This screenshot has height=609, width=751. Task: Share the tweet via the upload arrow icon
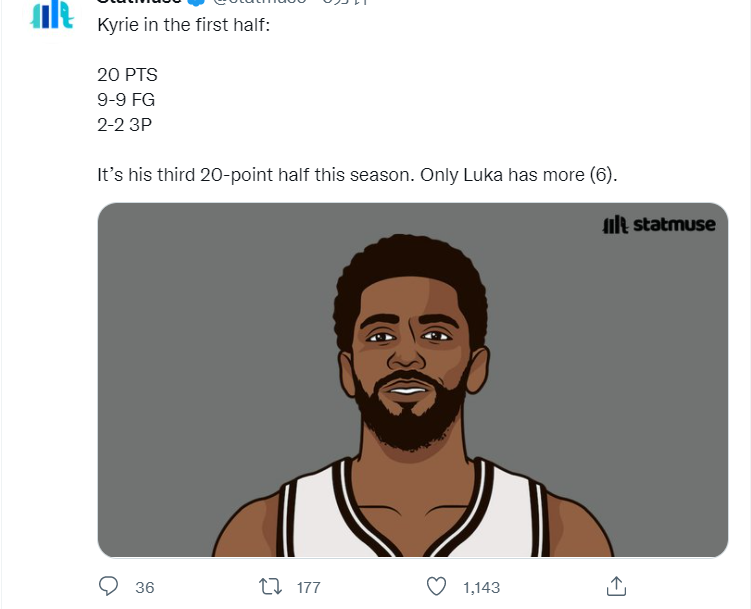pyautogui.click(x=616, y=586)
